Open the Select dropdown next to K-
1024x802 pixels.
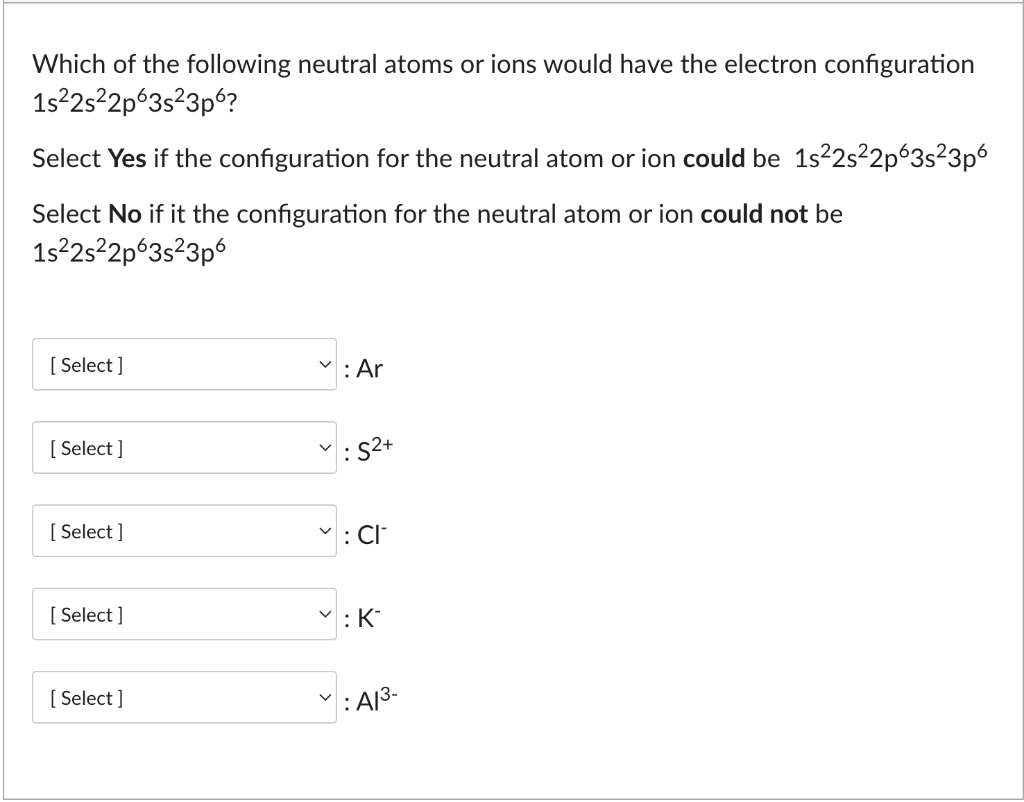pos(184,614)
